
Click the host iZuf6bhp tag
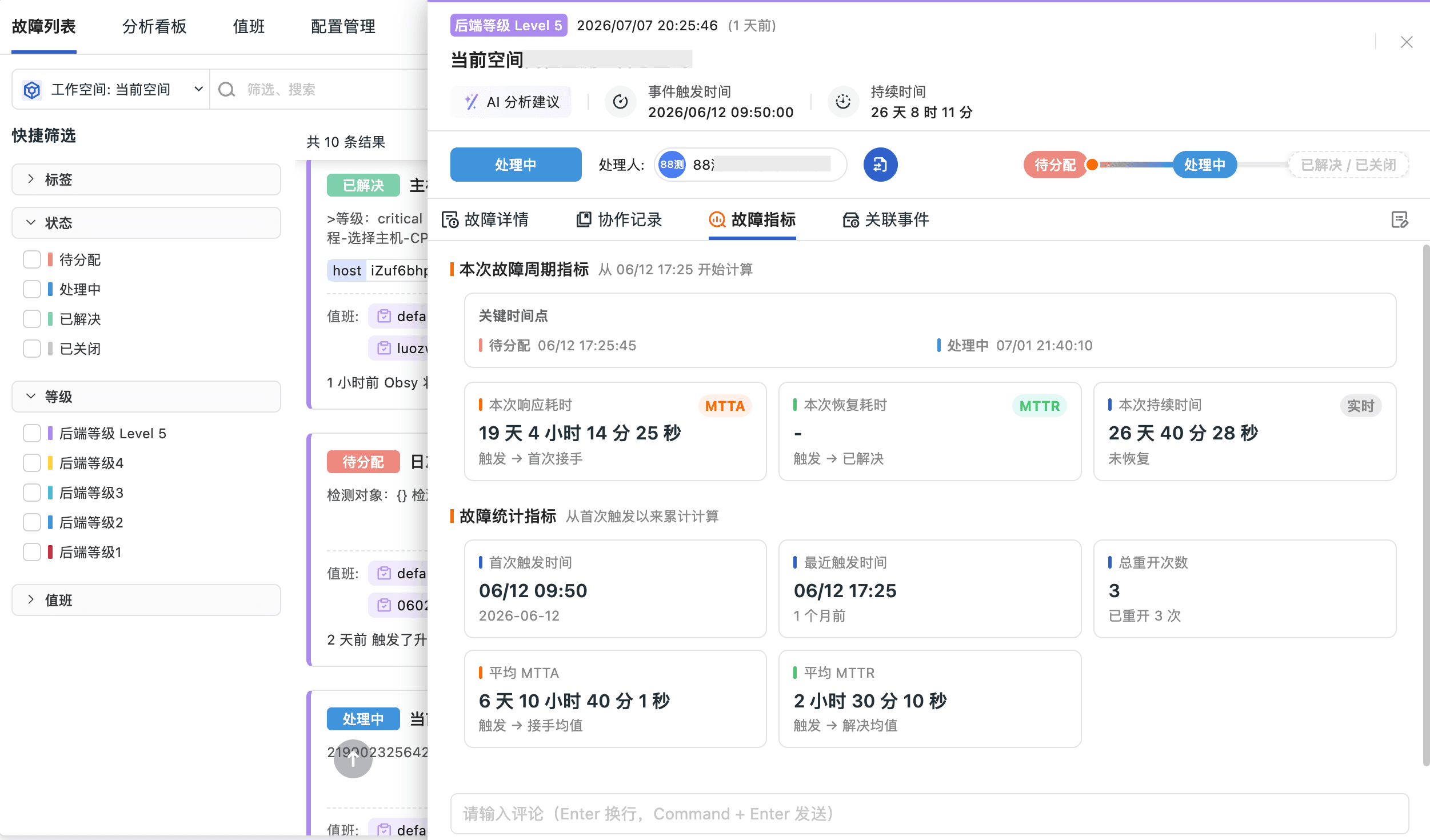point(378,270)
